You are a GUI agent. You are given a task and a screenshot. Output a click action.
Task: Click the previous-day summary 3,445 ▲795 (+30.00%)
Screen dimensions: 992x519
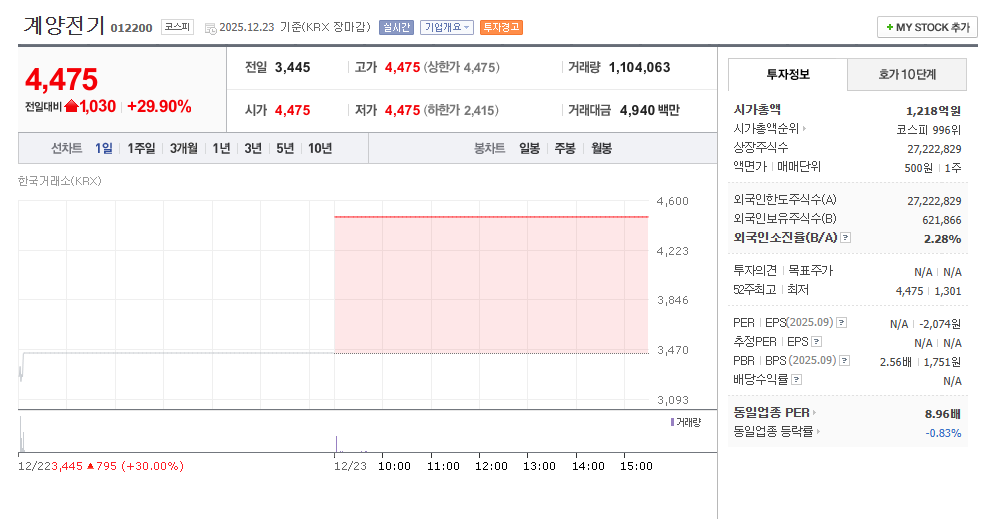tap(117, 466)
